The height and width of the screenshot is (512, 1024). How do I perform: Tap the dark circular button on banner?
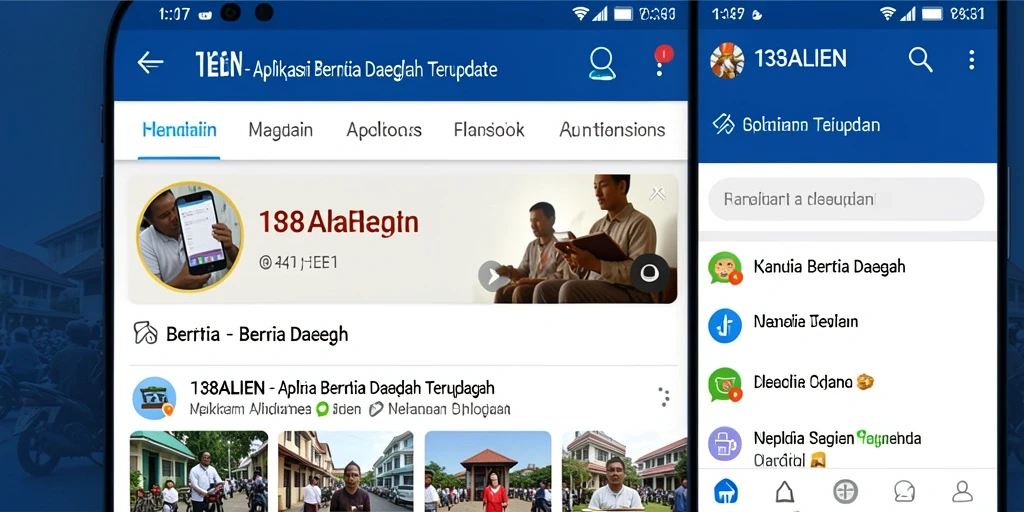pos(649,273)
